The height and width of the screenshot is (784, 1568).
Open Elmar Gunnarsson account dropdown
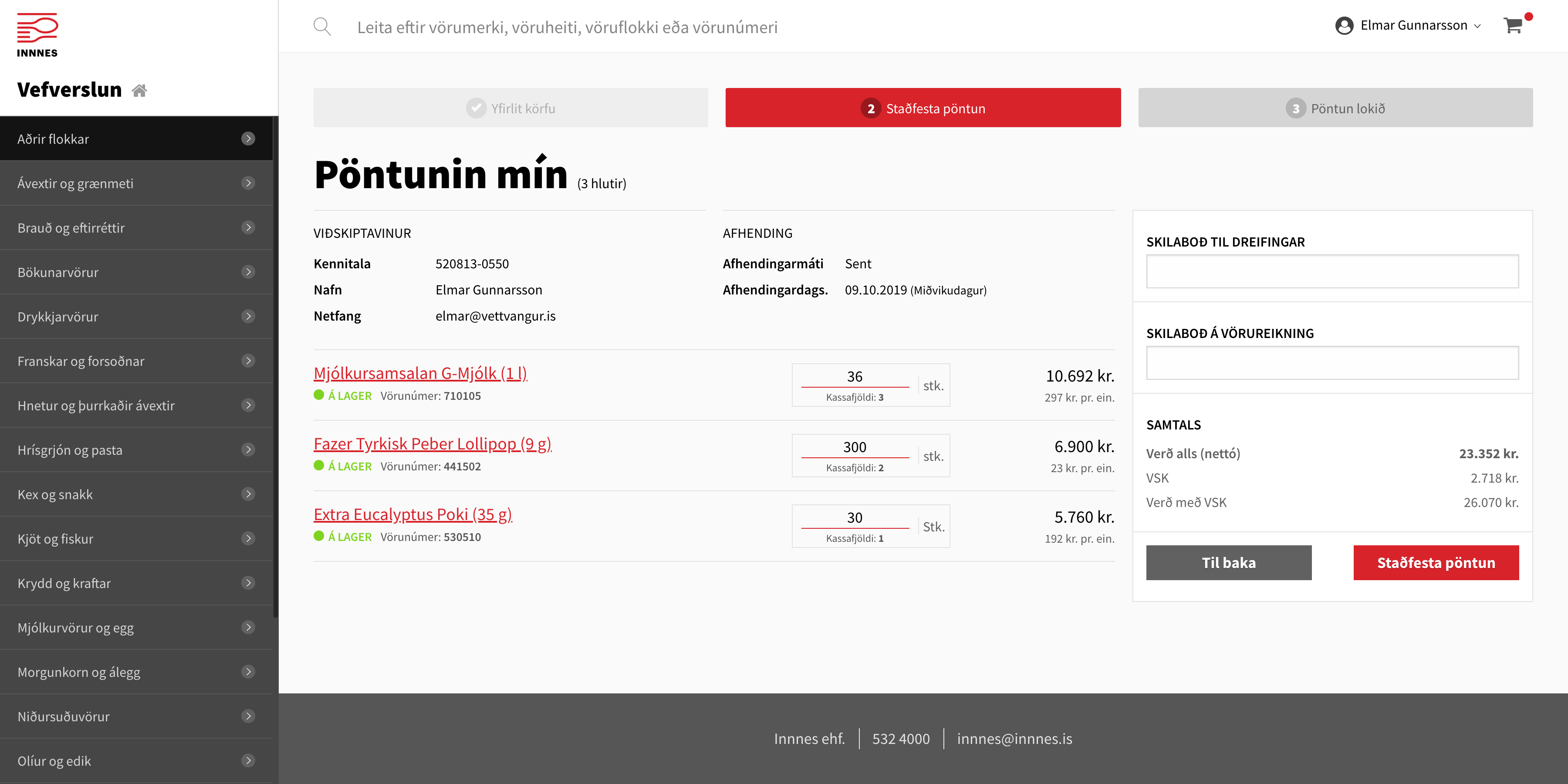pyautogui.click(x=1408, y=26)
